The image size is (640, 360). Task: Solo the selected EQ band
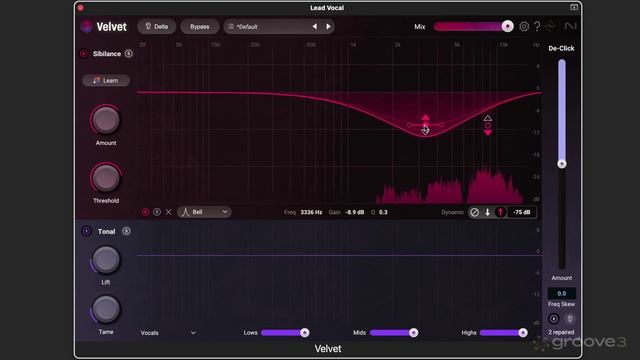pos(157,212)
